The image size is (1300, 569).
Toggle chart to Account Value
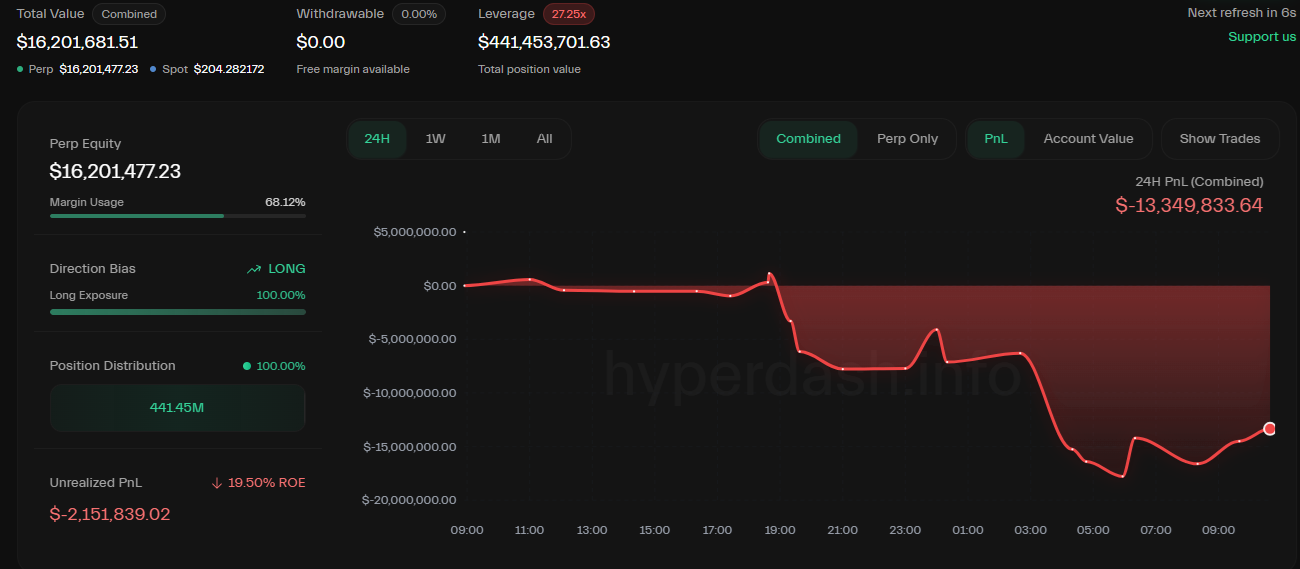(x=1088, y=139)
